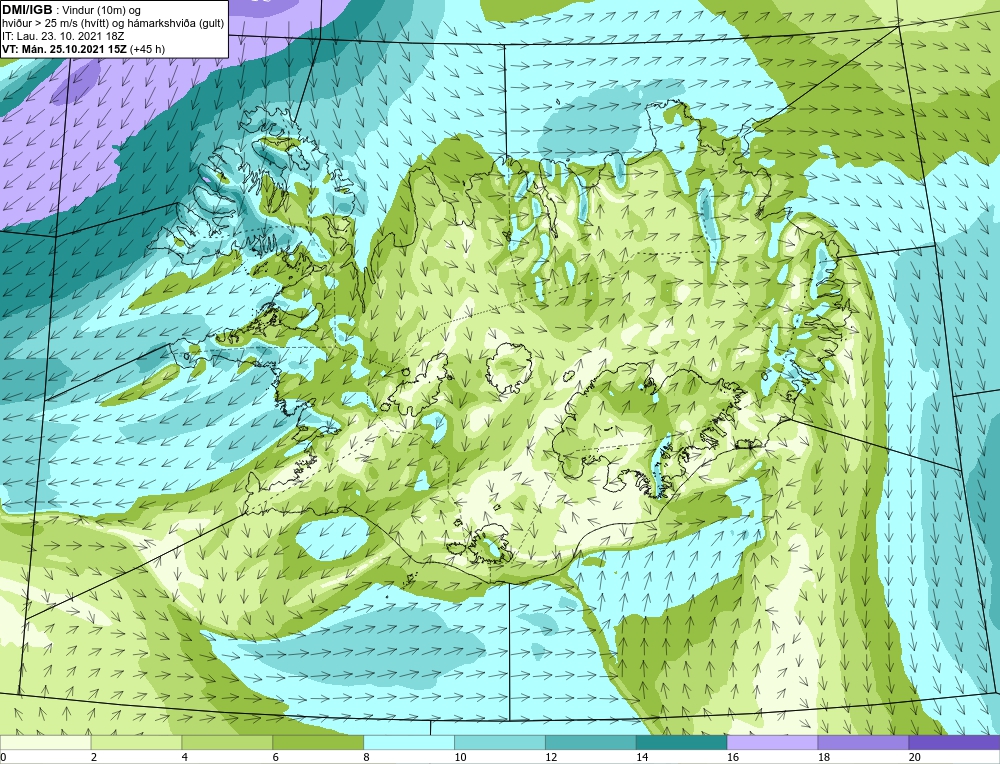
Task: Click the legend label '8'
Action: 367,757
